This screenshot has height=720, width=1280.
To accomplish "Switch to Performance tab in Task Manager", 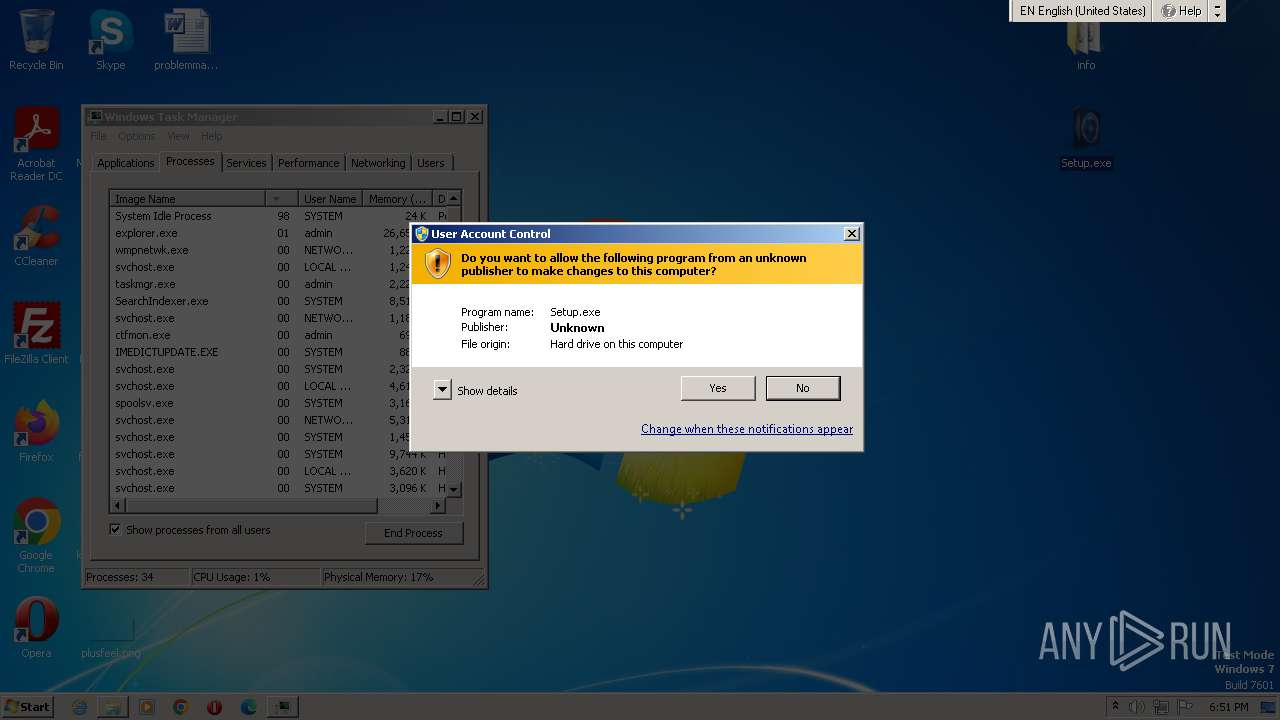I will click(x=308, y=163).
